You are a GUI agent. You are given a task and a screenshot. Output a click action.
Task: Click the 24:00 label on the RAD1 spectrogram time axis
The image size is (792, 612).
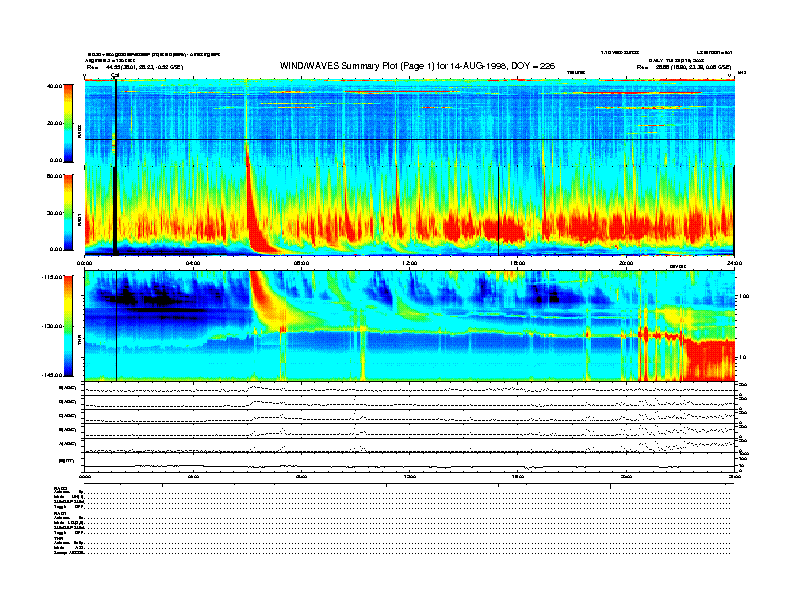734,263
